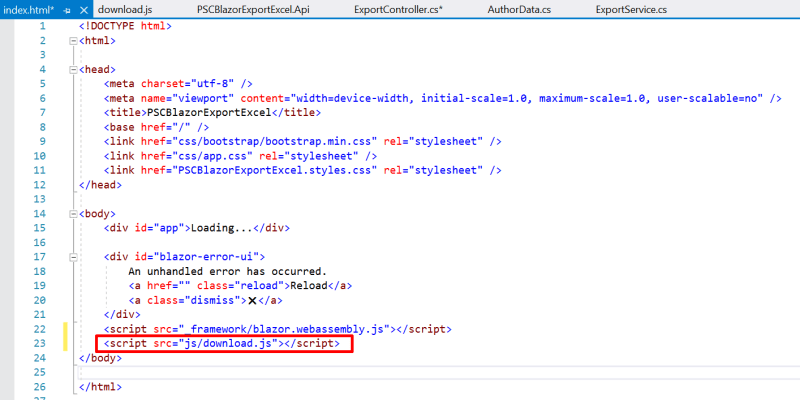Click the DOCTYPE declaration on line 1
This screenshot has height=400, width=800.
coord(125,26)
